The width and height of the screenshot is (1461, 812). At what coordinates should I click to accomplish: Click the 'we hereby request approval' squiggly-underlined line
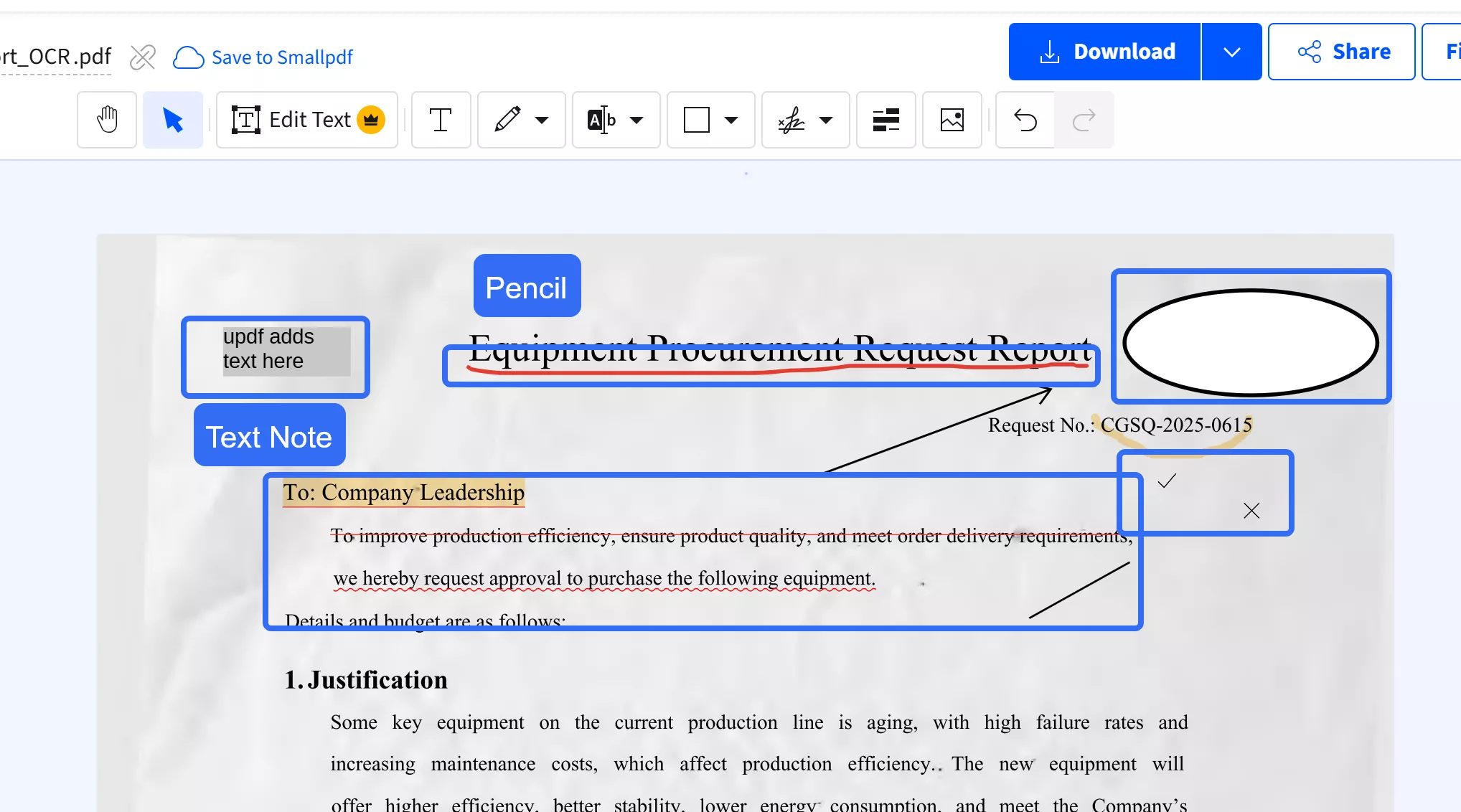point(604,579)
